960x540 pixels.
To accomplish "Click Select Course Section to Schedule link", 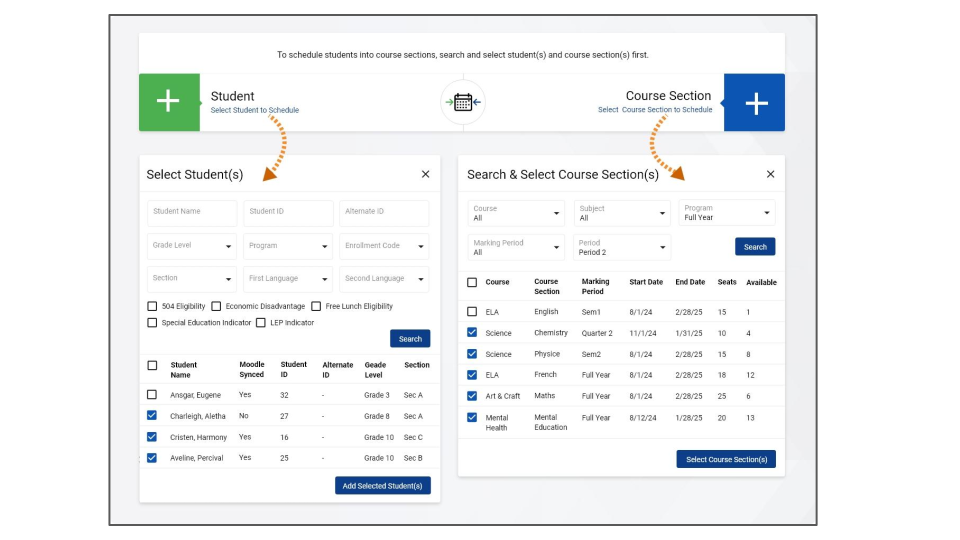I will (655, 110).
